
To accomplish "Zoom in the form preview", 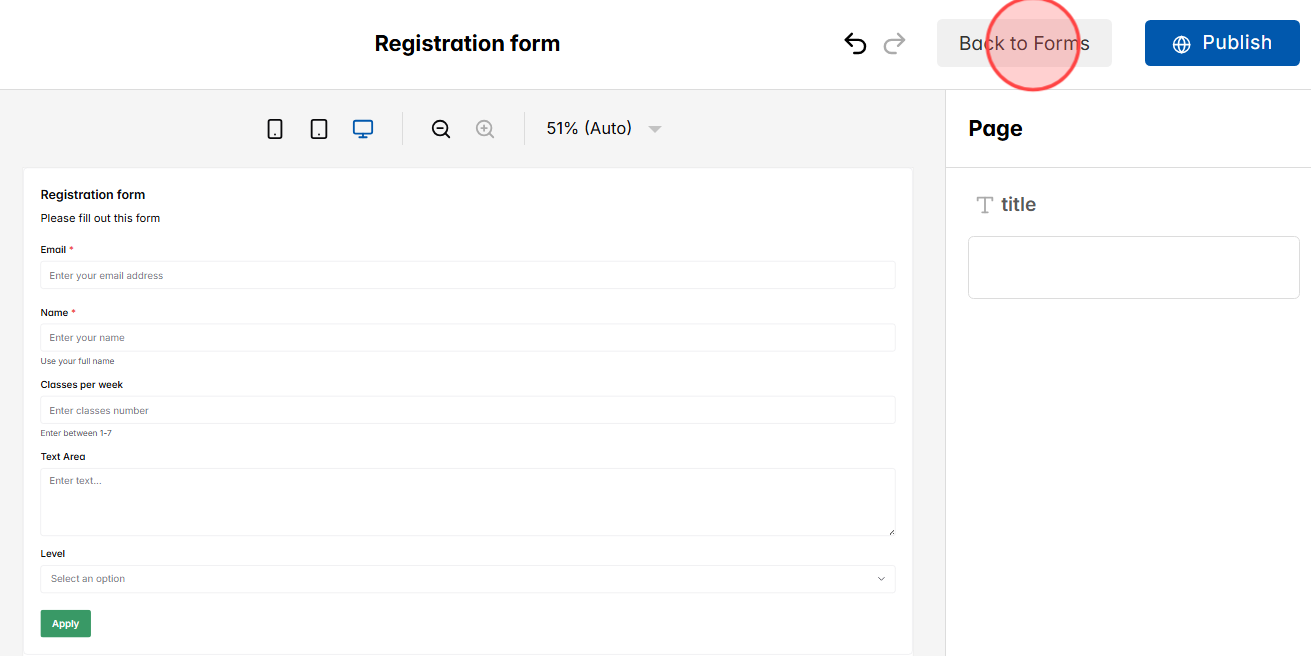I will click(485, 129).
